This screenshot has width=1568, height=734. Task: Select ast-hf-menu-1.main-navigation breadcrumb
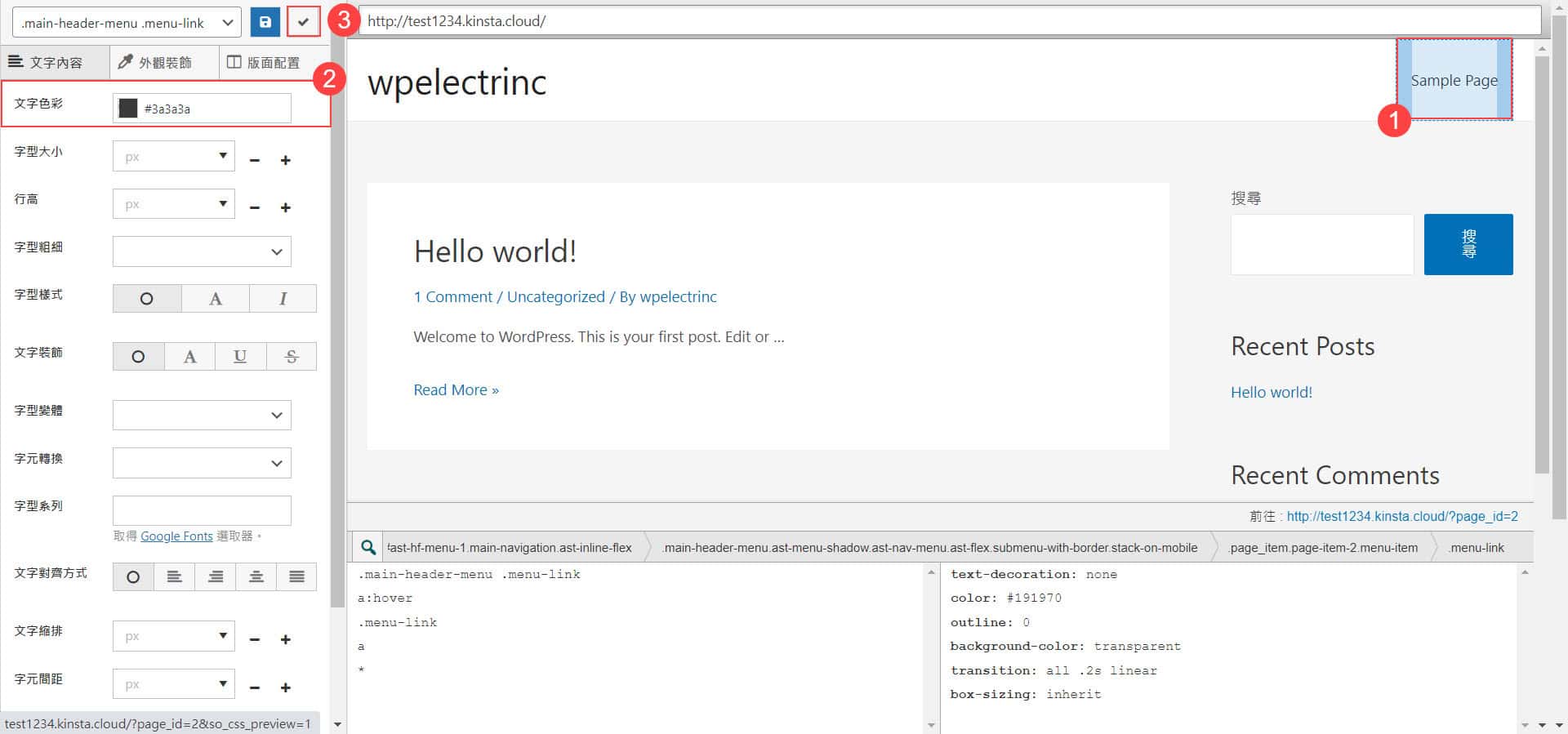pos(510,548)
